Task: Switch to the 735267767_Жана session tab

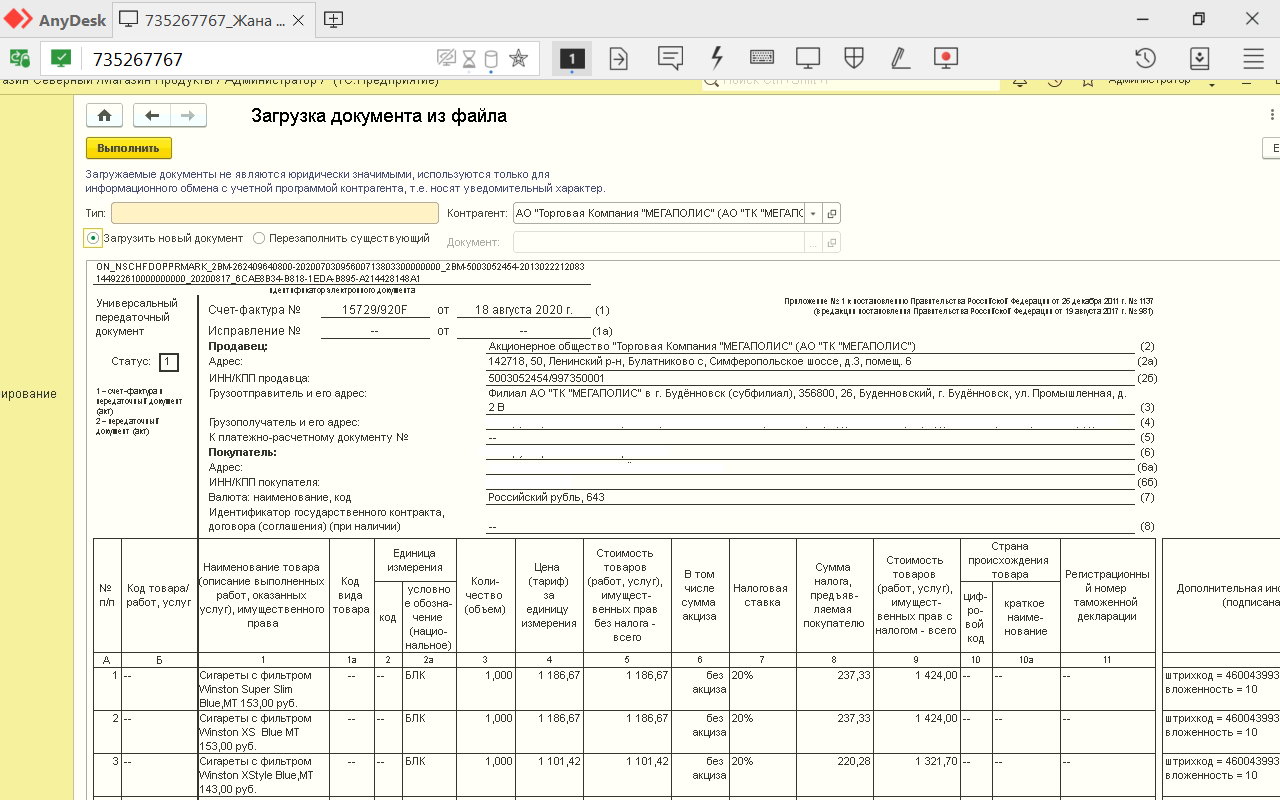Action: [x=214, y=19]
